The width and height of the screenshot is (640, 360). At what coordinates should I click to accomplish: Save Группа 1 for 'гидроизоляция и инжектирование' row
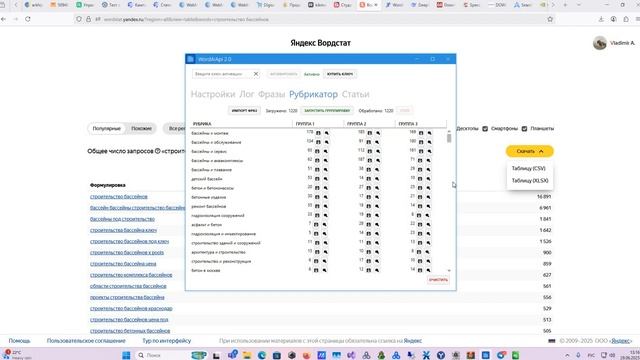(316, 233)
